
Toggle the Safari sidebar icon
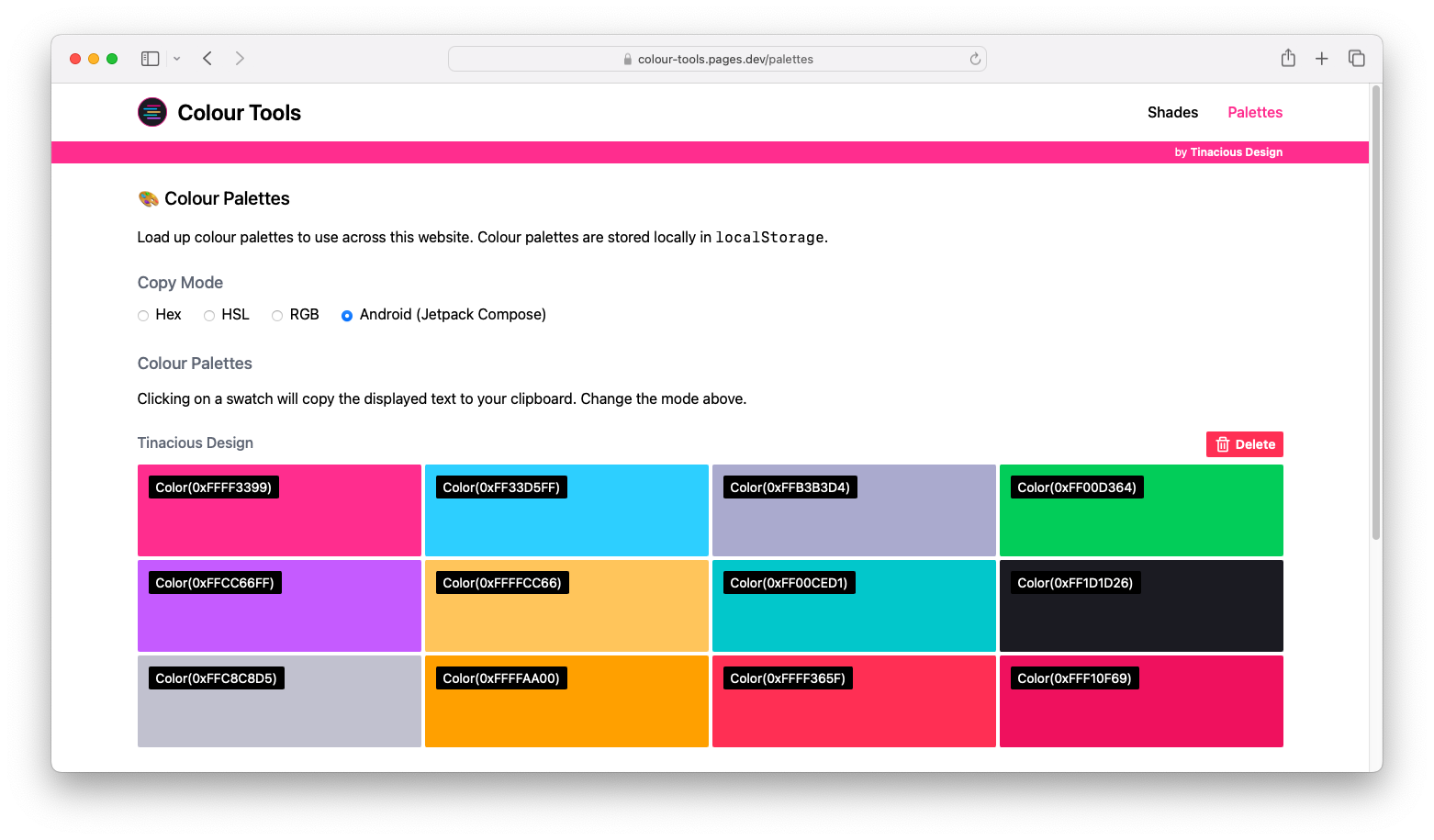point(151,59)
